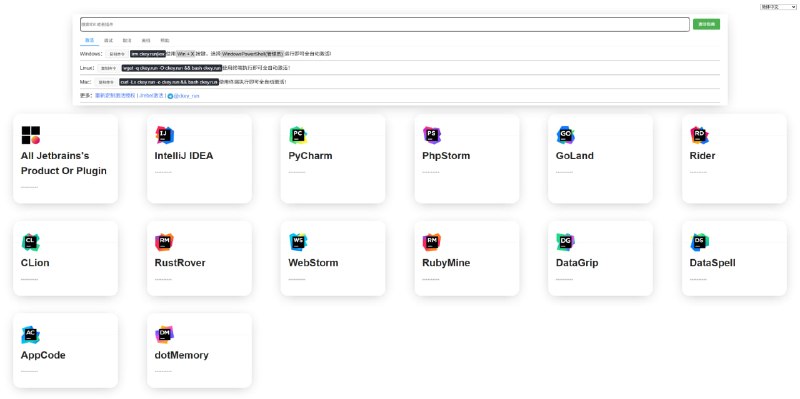The height and width of the screenshot is (399, 800).
Task: Click the "DataSpell" card title
Action: click(x=712, y=263)
